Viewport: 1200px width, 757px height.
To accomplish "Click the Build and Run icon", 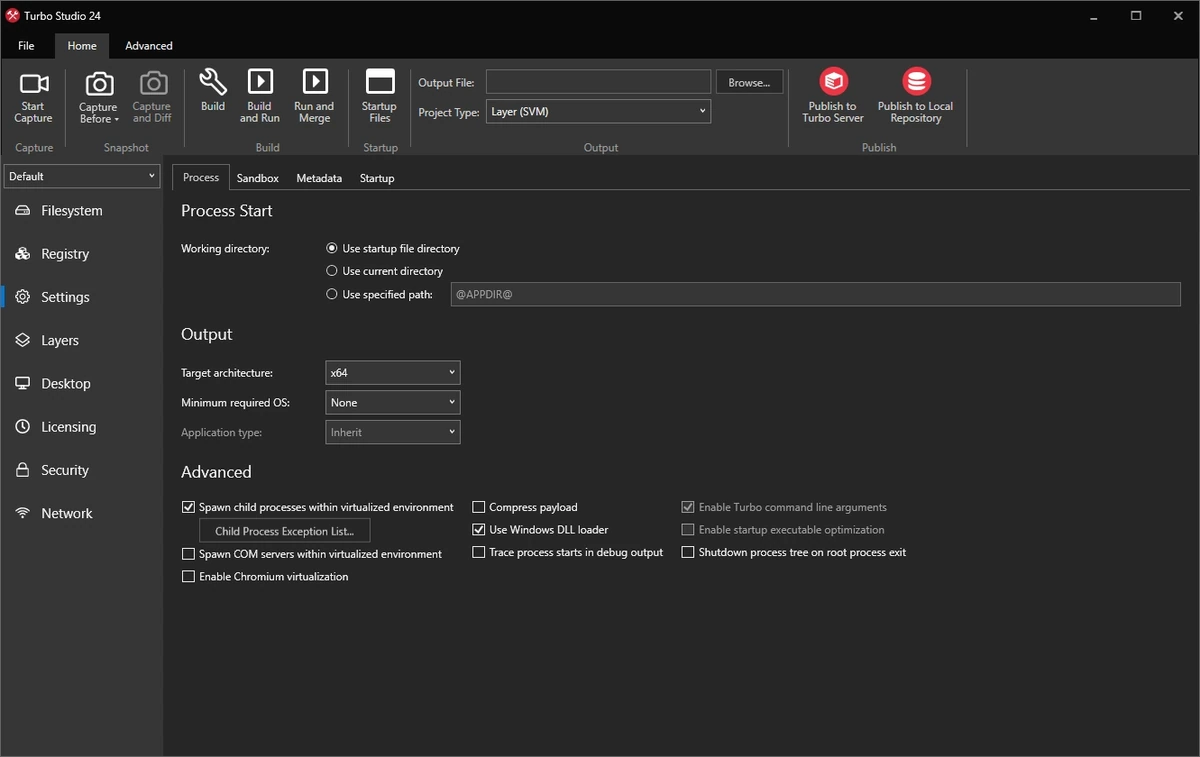I will [x=260, y=82].
